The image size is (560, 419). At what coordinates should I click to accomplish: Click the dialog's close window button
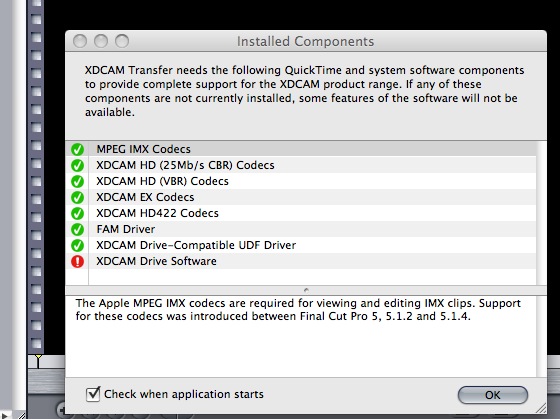pos(80,41)
